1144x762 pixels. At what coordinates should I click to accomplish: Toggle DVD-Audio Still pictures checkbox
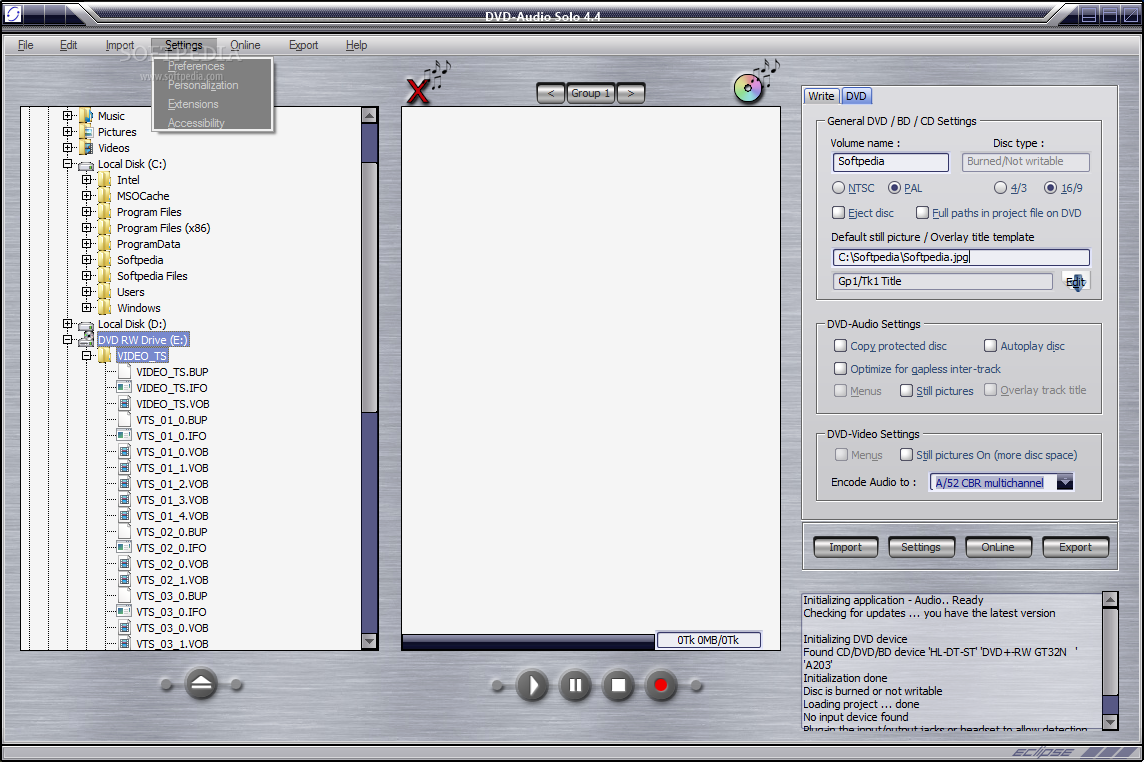[906, 390]
